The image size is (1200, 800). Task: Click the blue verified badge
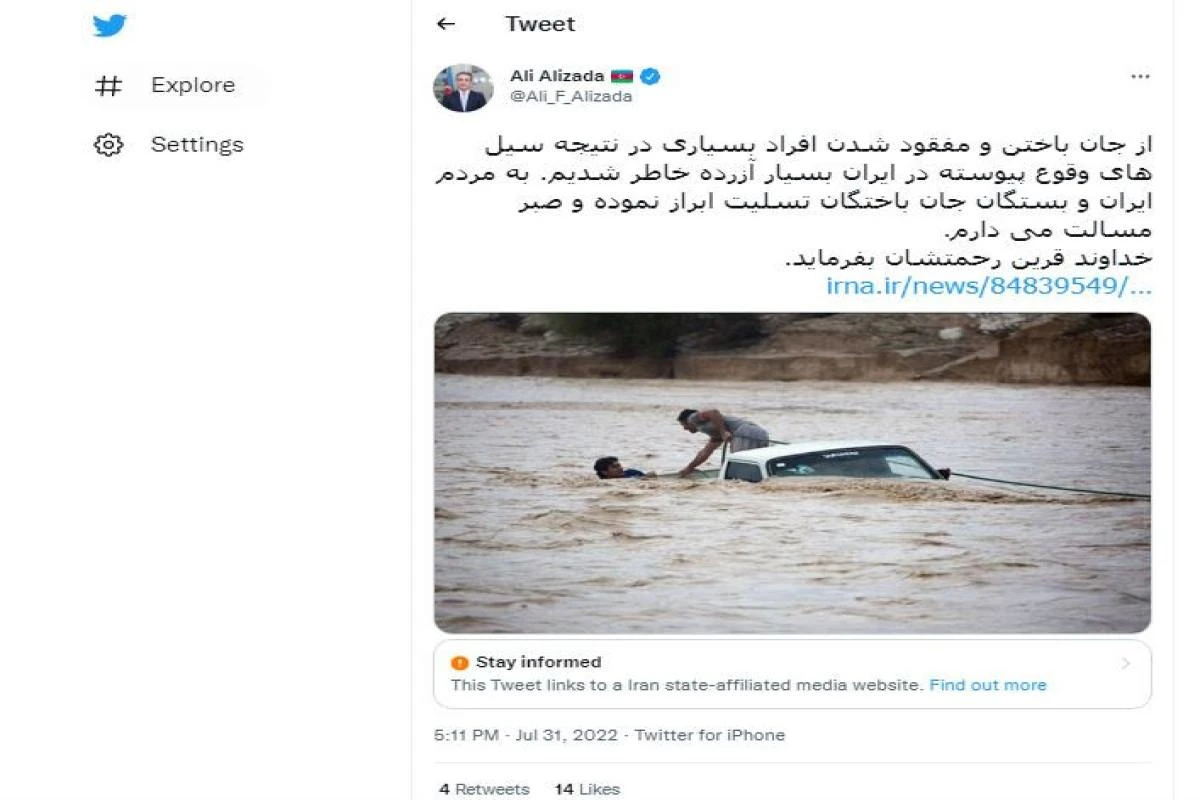pos(650,77)
